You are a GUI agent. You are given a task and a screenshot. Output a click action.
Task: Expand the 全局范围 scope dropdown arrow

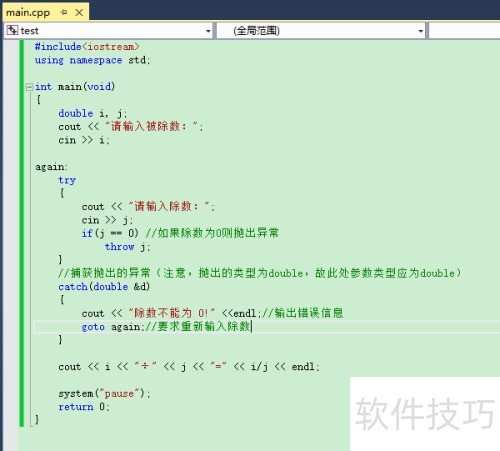click(420, 31)
